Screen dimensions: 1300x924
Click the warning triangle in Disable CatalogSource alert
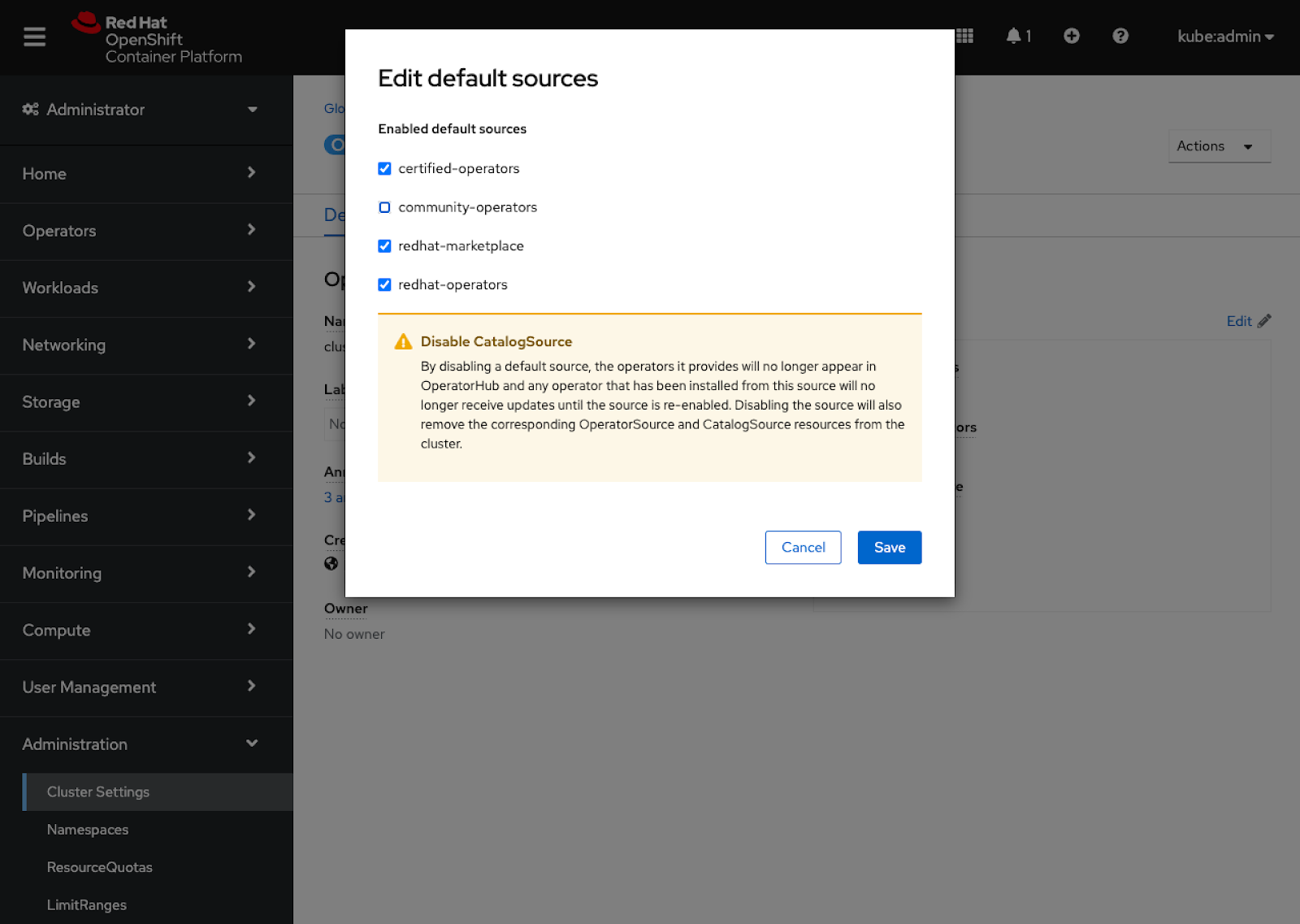coord(402,341)
